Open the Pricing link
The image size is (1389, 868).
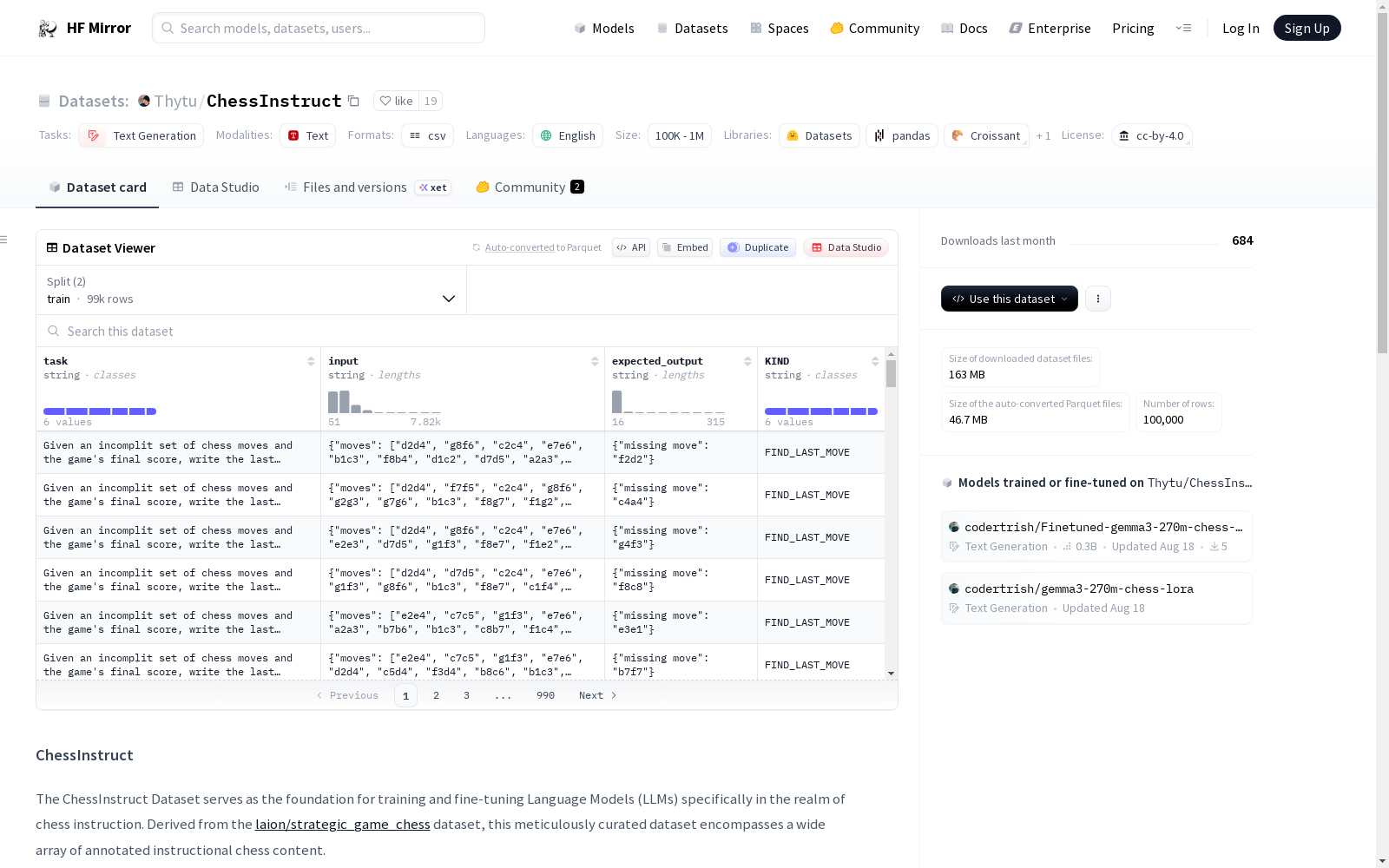click(1133, 29)
